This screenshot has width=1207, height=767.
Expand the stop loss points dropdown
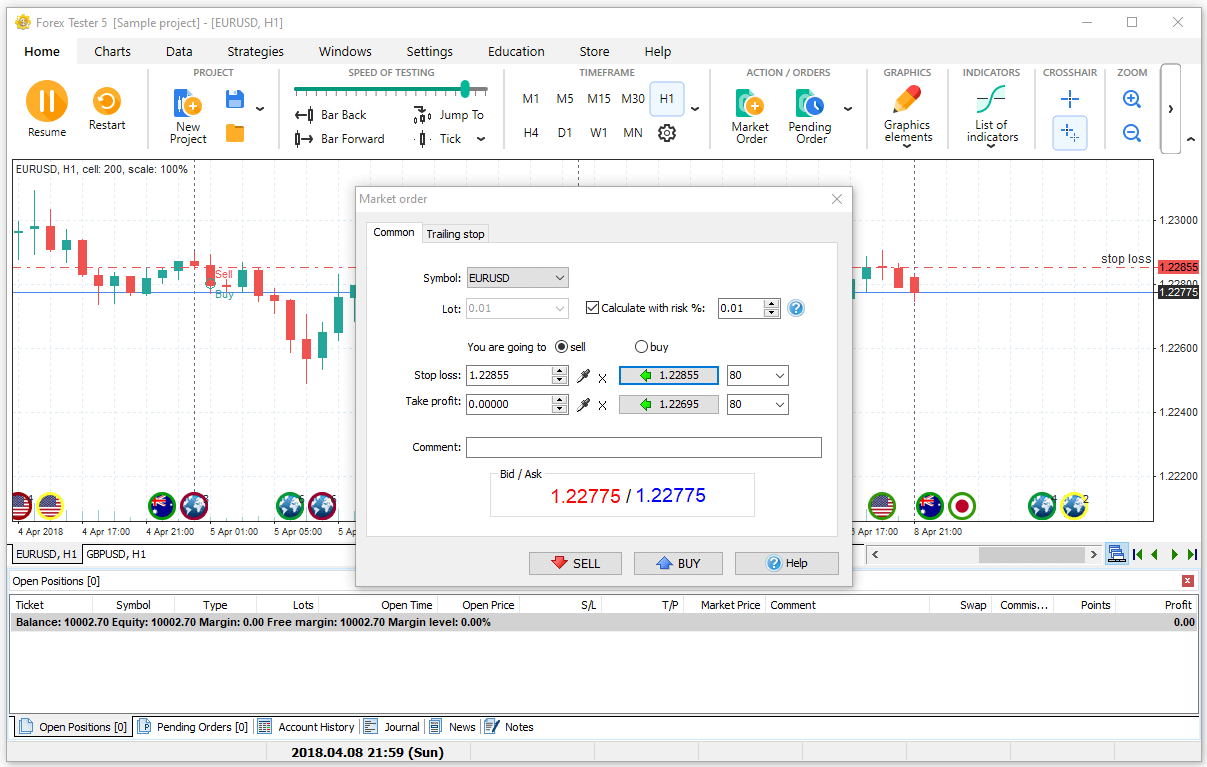coord(779,376)
